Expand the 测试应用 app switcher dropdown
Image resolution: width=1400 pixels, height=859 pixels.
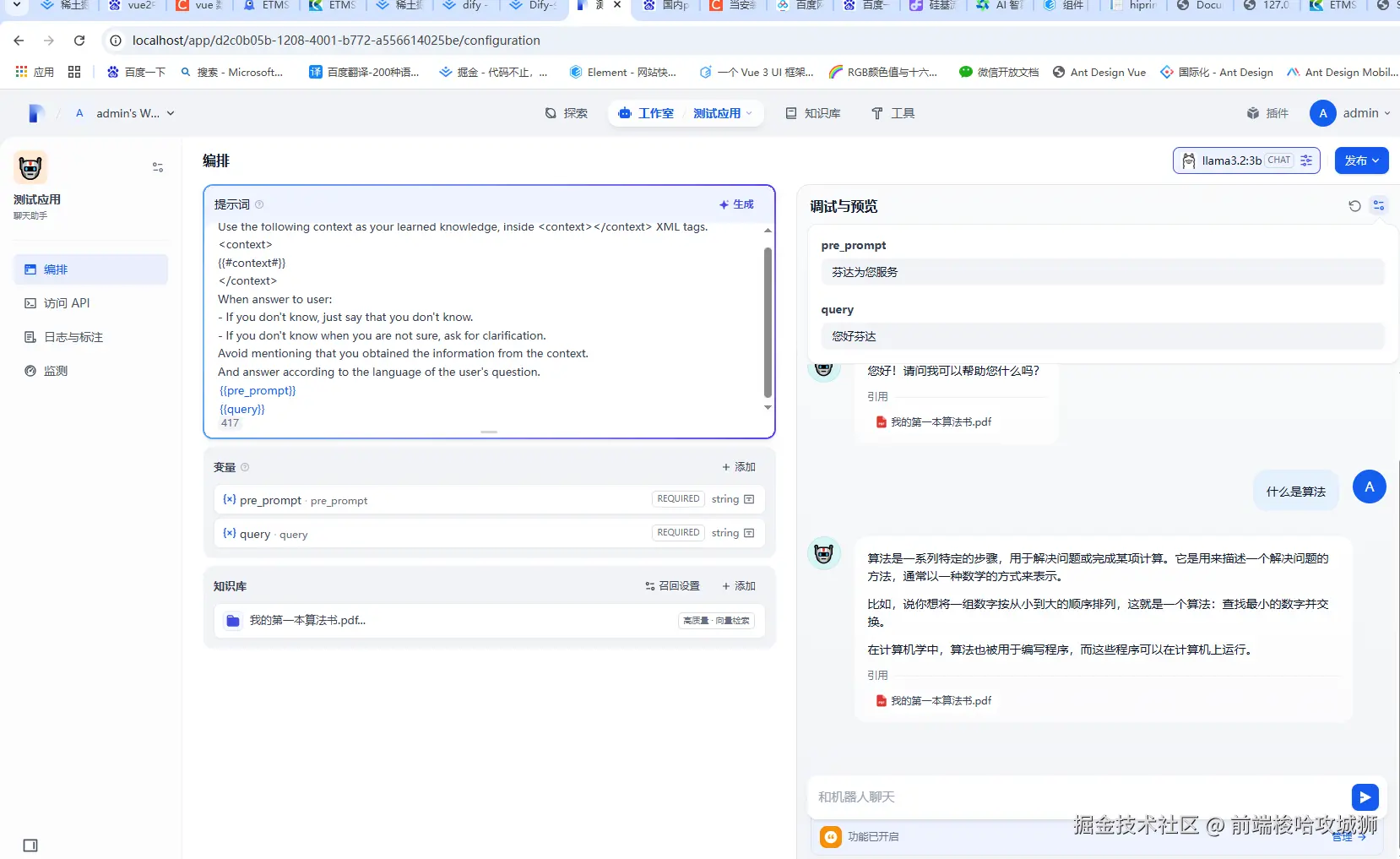tap(723, 113)
